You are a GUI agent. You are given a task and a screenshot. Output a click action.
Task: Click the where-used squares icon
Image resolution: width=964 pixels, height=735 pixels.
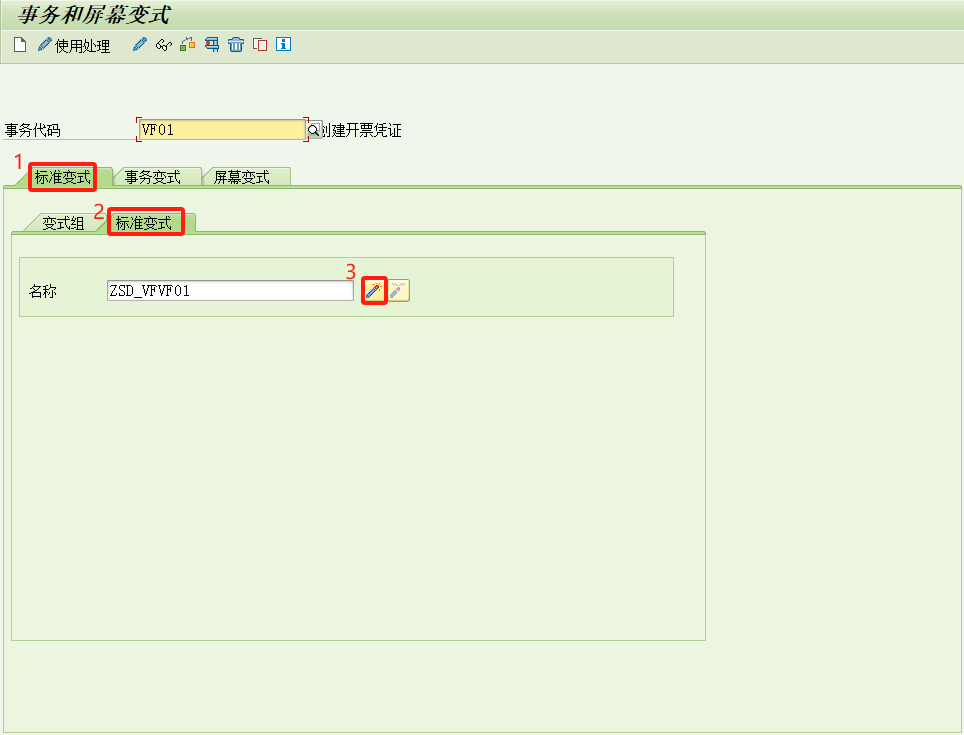188,44
